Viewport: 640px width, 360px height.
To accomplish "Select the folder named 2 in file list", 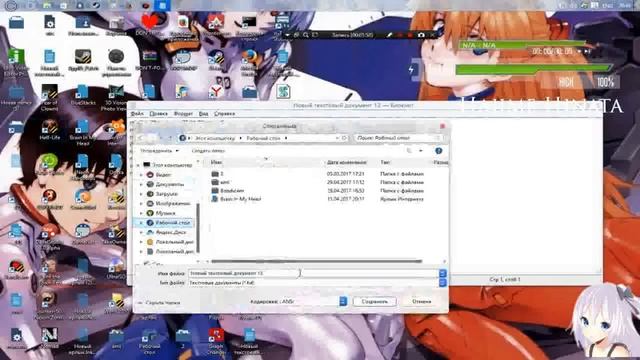I will click(x=218, y=174).
